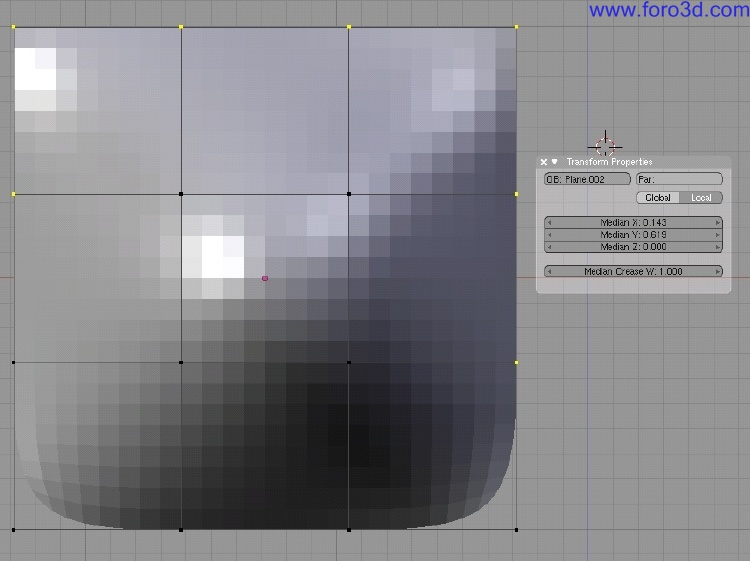
Task: Increase Median Crease W with right arrow
Action: click(x=717, y=271)
